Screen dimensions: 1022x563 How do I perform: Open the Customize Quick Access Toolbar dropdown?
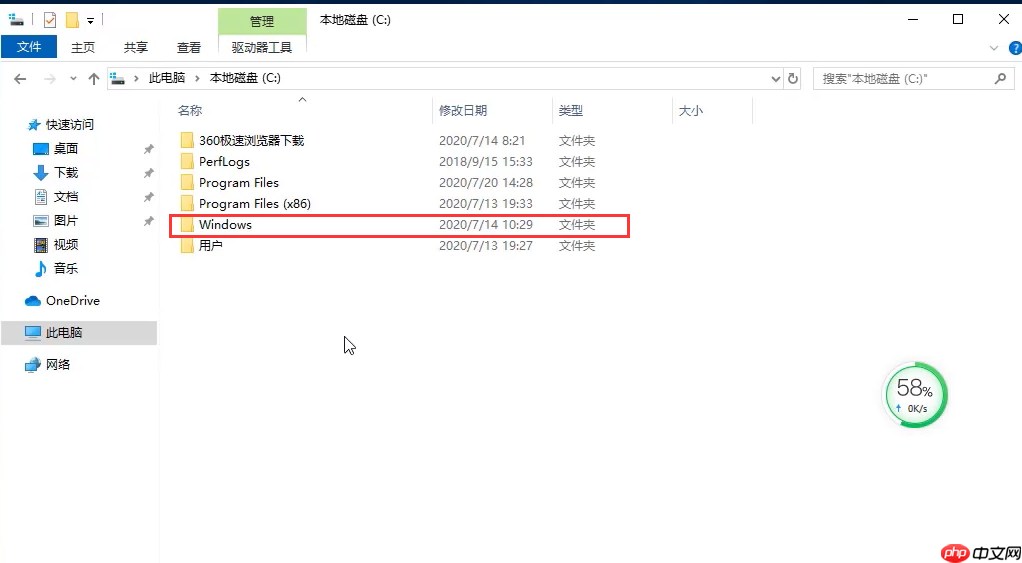(91, 21)
